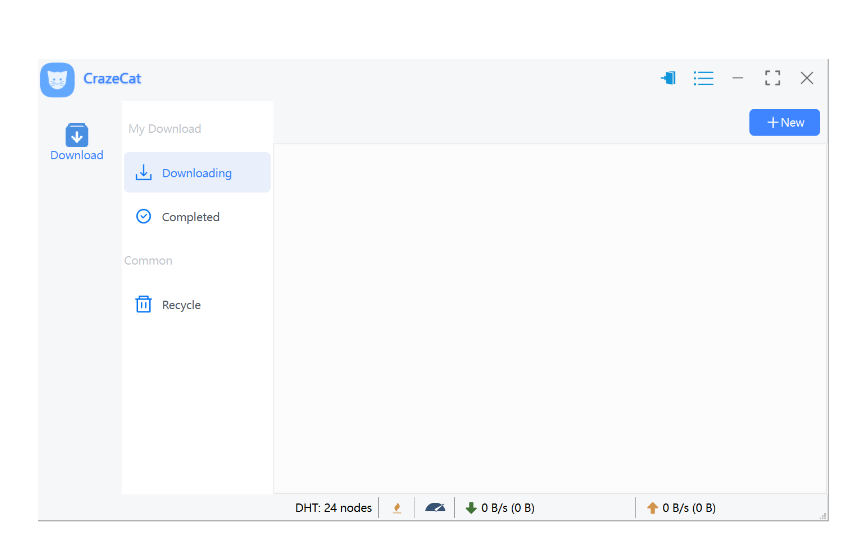Close the CrazeCat window
865x535 pixels.
pos(807,78)
